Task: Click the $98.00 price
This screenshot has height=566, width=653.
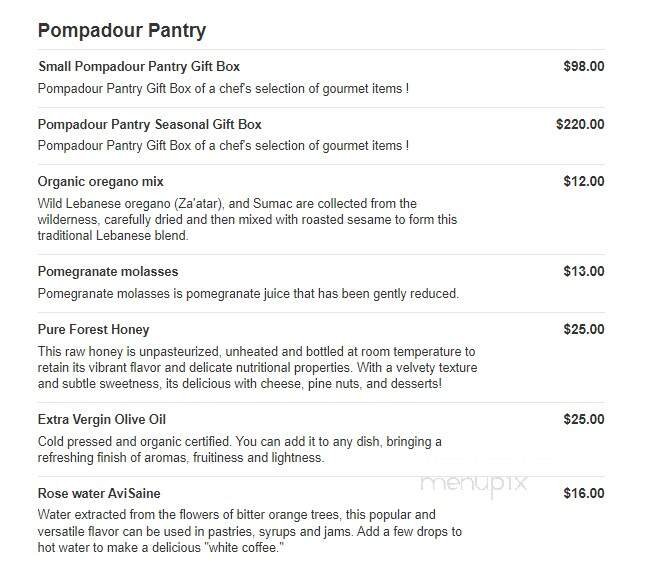Action: pos(584,67)
